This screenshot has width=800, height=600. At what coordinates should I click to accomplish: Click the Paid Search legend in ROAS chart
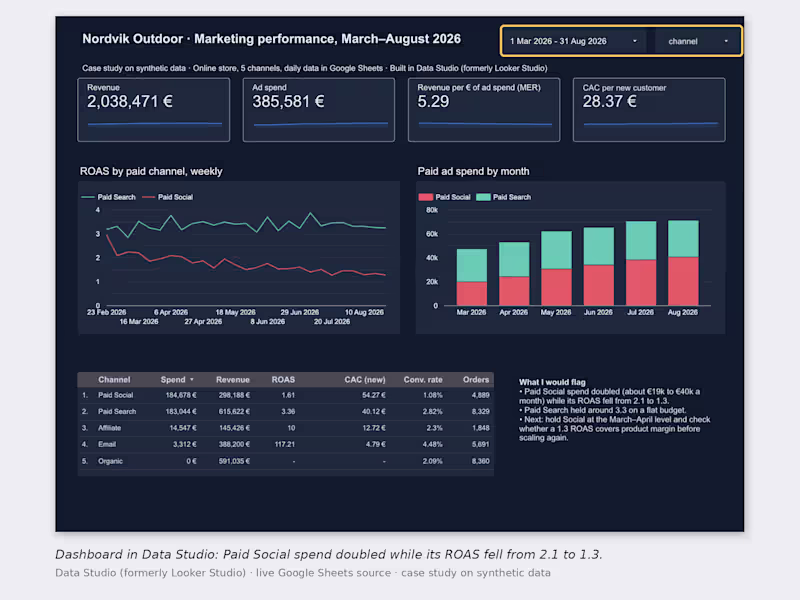109,197
